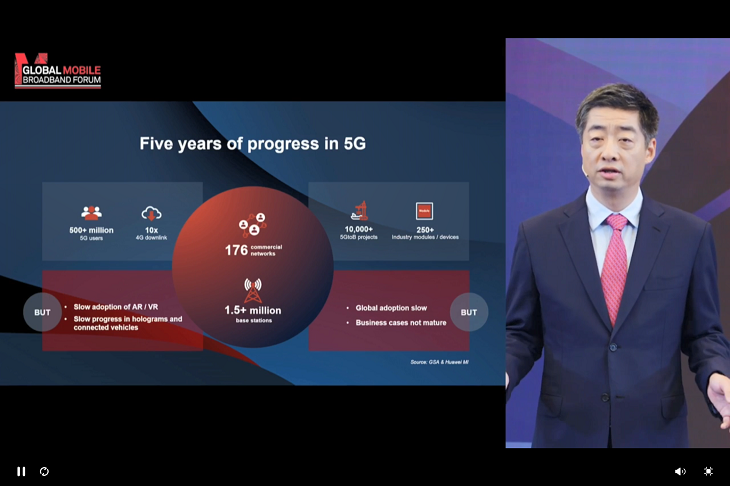
Task: Click the 'Source: GSA & Huawei MI' text
Action: pos(439,362)
